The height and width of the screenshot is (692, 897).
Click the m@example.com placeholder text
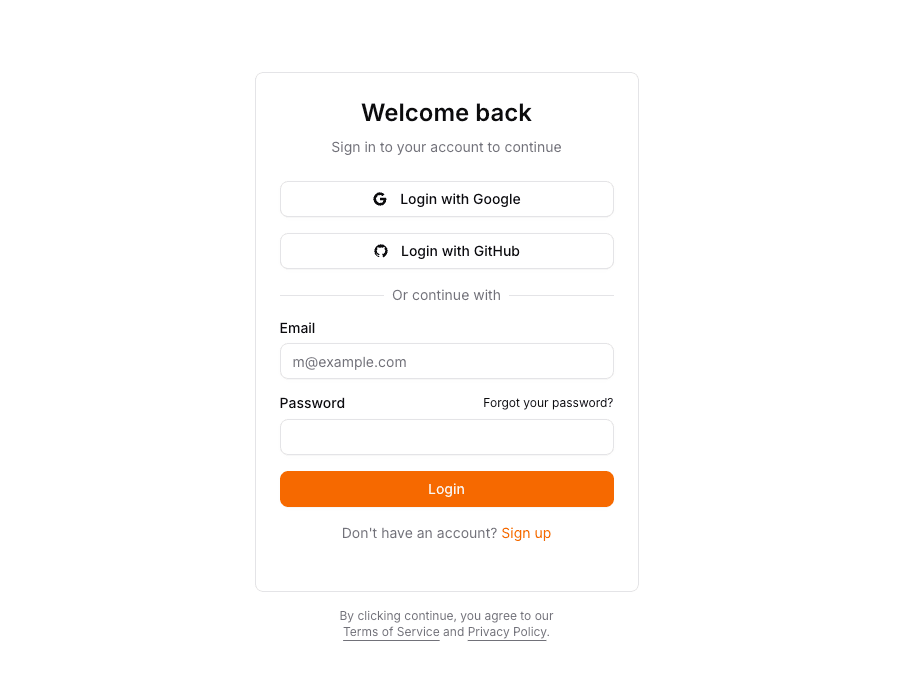pyautogui.click(x=350, y=362)
